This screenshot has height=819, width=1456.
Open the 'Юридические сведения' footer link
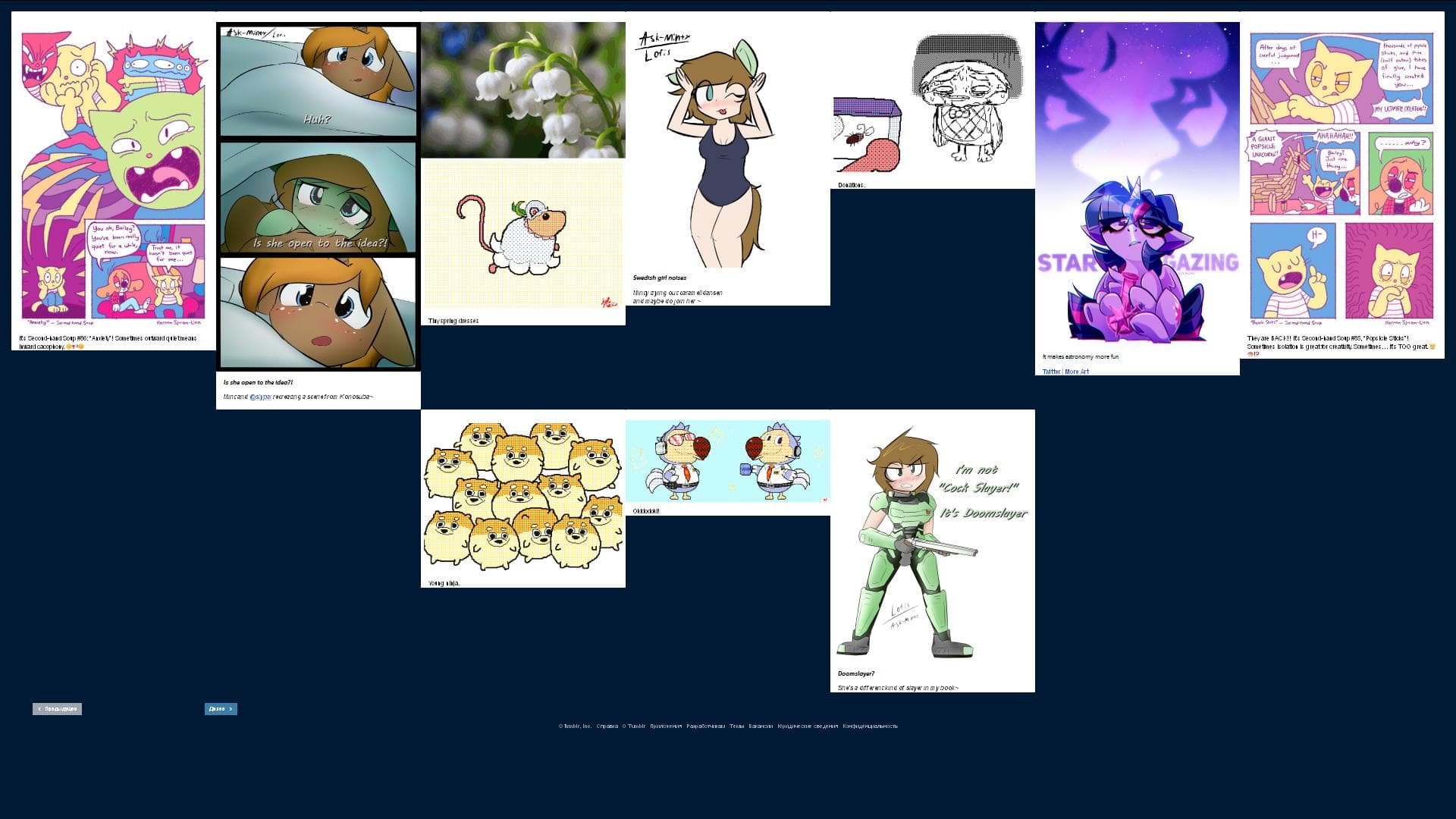tap(808, 726)
